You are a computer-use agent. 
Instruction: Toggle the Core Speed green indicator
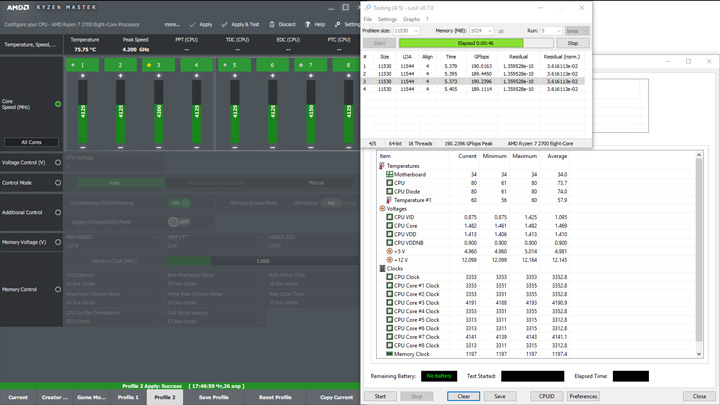(x=58, y=104)
